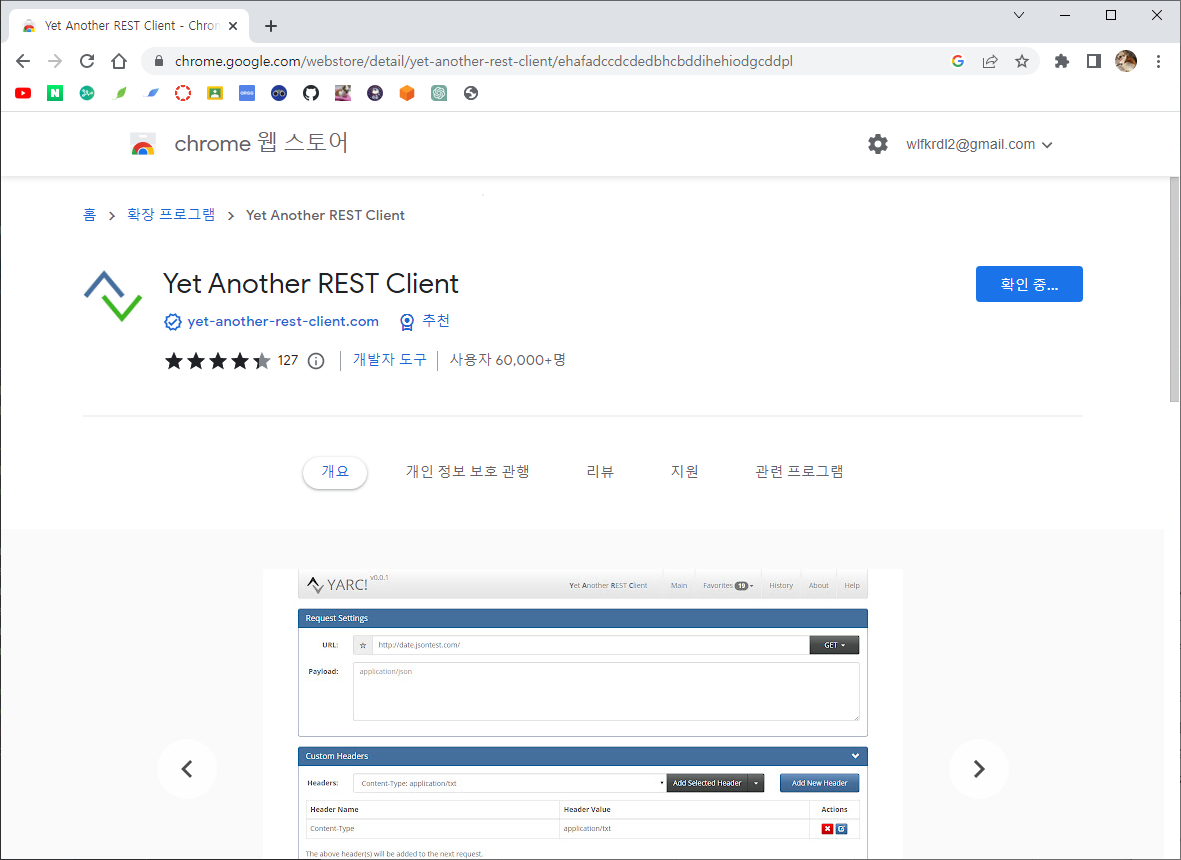This screenshot has width=1181, height=860.
Task: Open the Chrome profile avatar
Action: pos(1126,61)
